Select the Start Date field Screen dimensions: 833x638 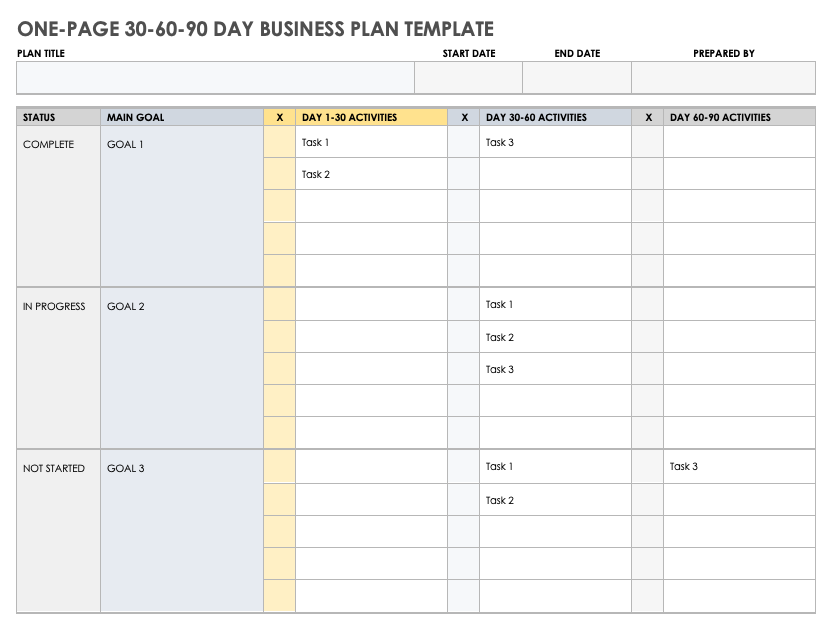pos(468,78)
